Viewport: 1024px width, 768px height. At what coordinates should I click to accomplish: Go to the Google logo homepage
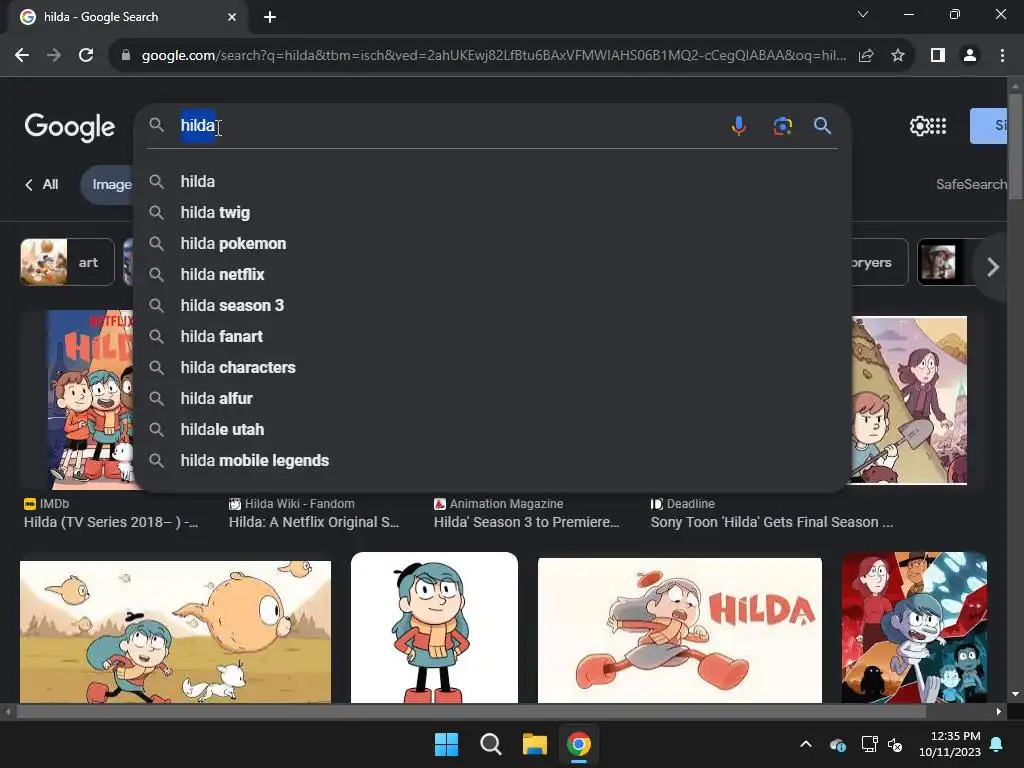(x=70, y=127)
